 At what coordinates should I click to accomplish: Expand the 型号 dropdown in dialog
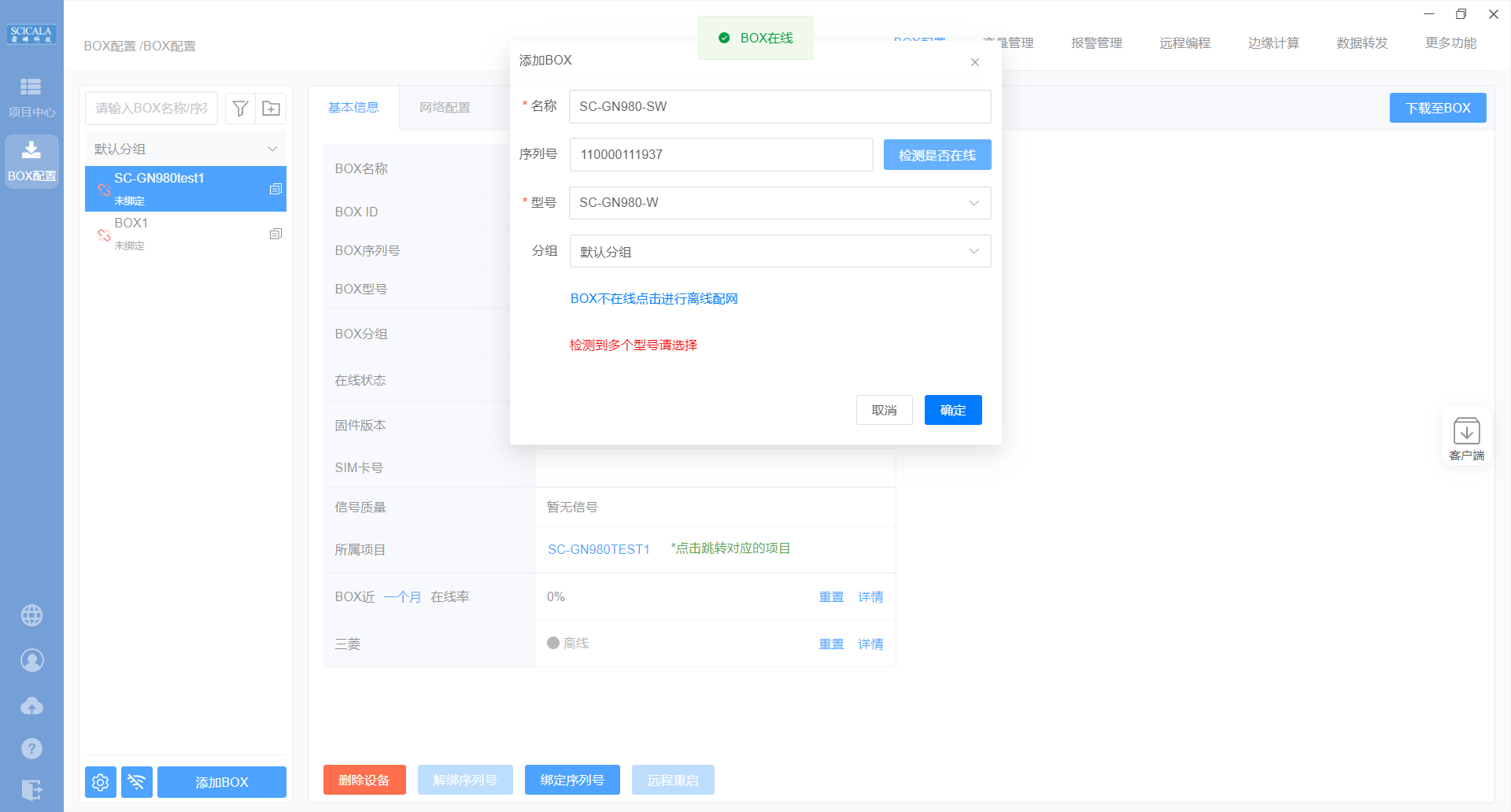pos(779,203)
